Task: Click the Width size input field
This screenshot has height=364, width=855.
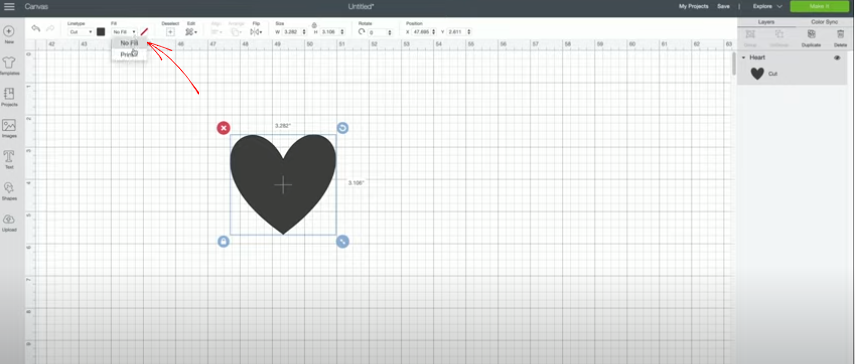Action: 292,32
